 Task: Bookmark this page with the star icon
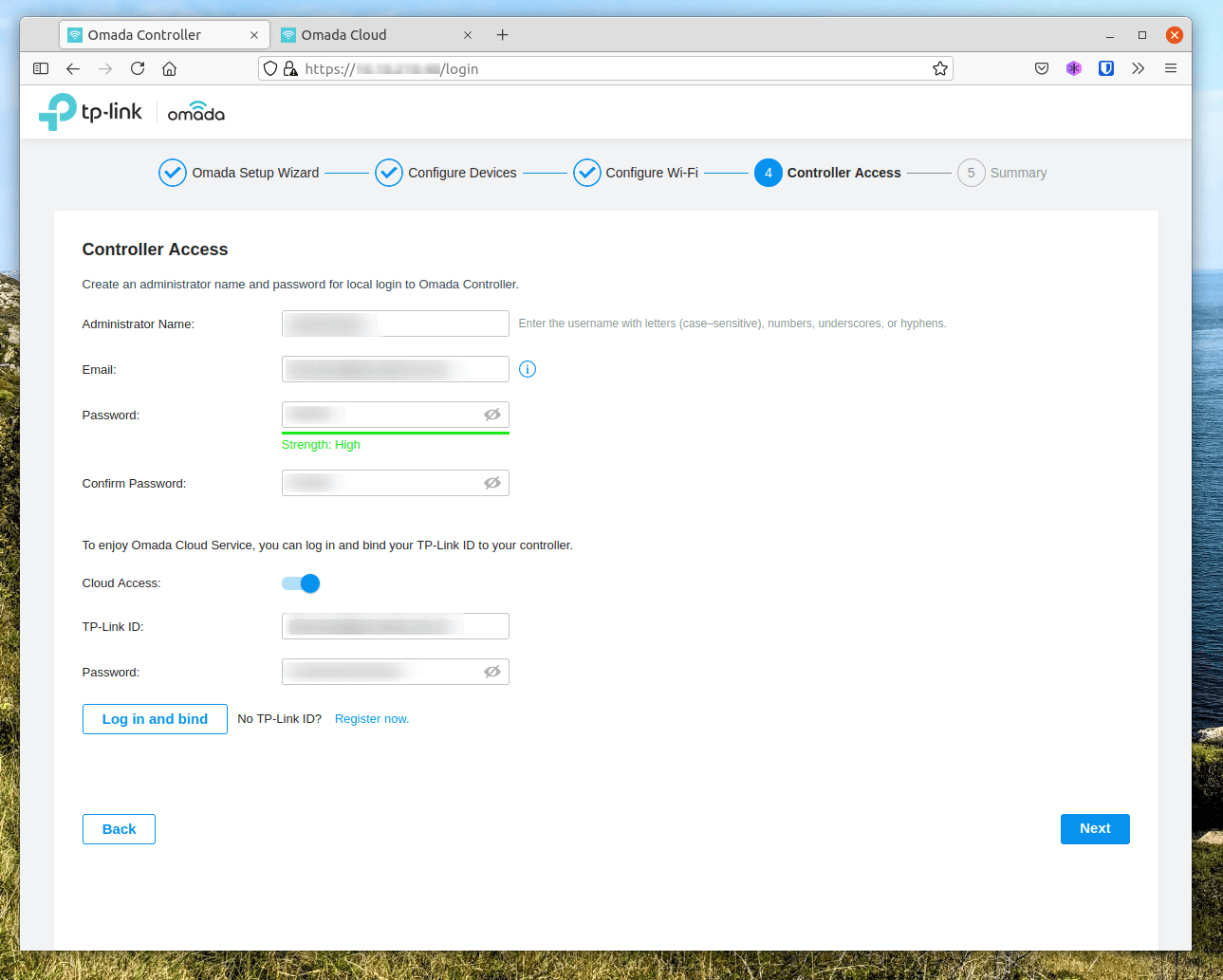click(940, 68)
